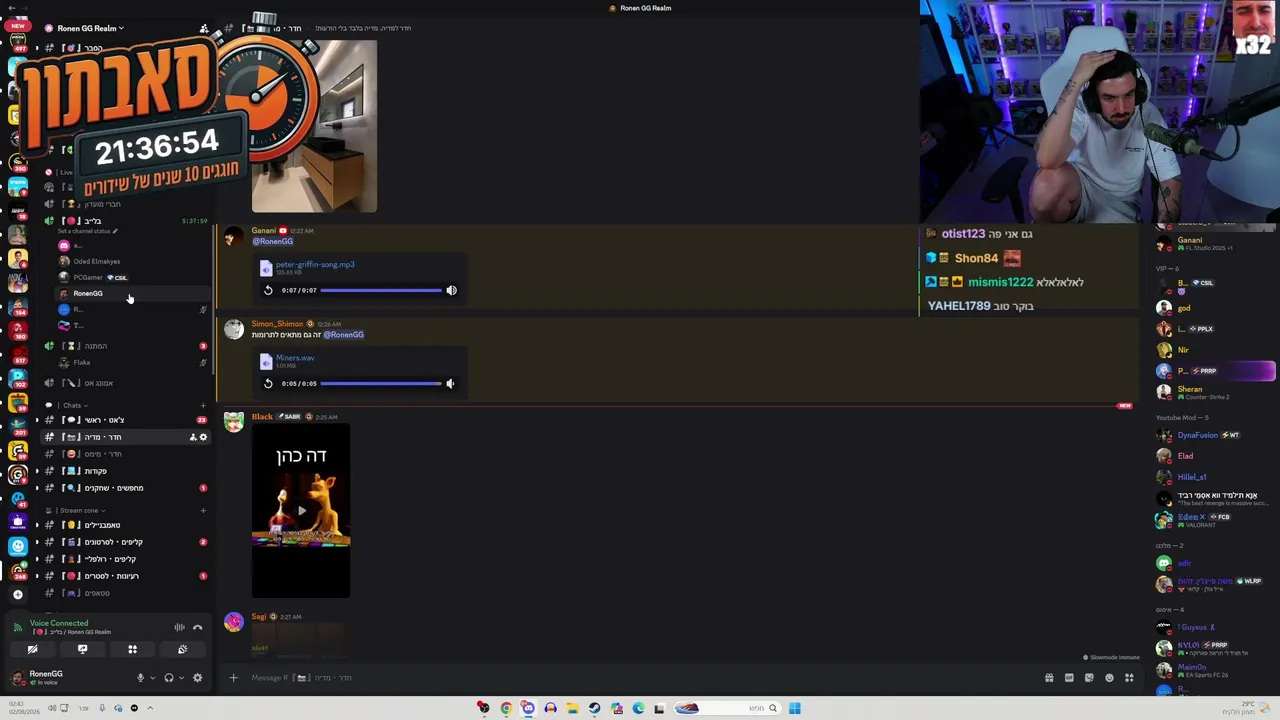Open microphone input options arrow

pos(152,678)
